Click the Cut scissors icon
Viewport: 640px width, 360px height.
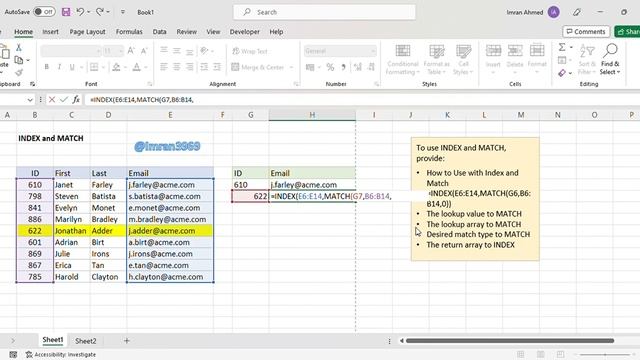[x=18, y=48]
